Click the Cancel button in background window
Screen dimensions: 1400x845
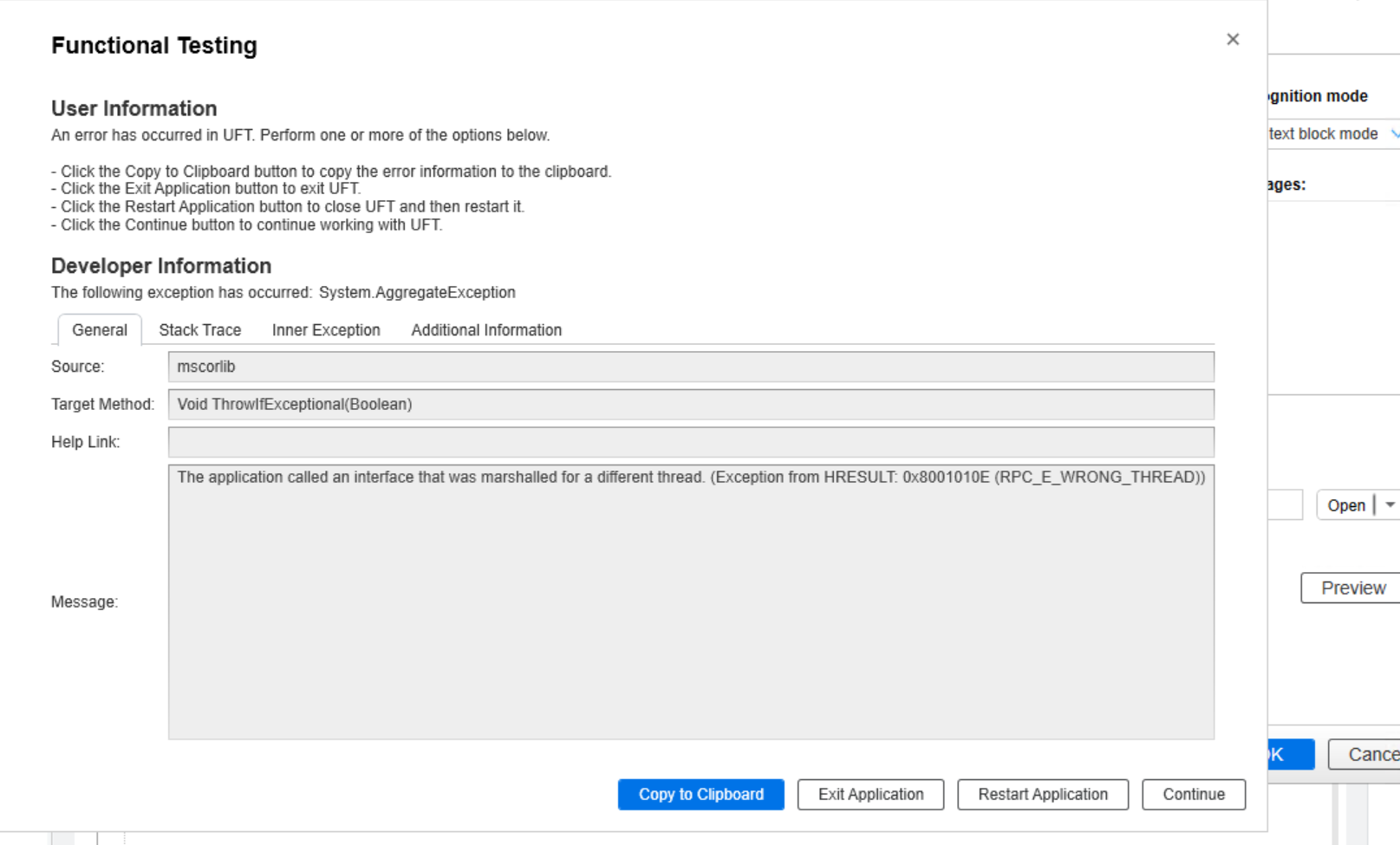1365,754
